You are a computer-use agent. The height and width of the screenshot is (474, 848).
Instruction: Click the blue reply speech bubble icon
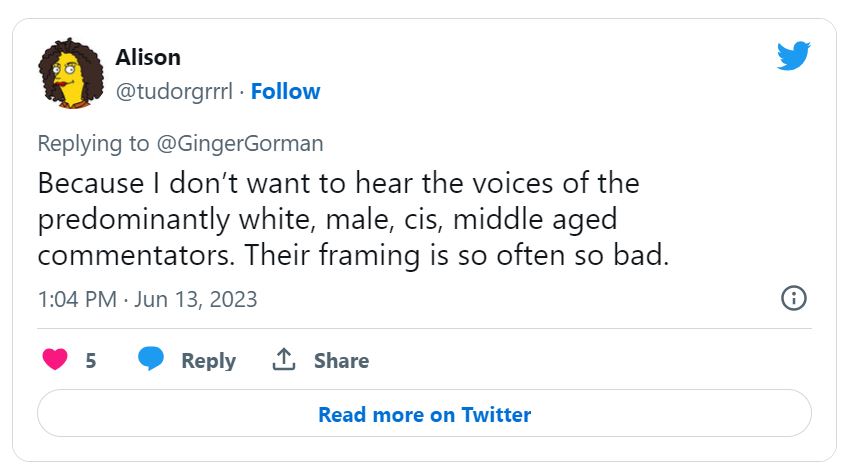tap(152, 360)
